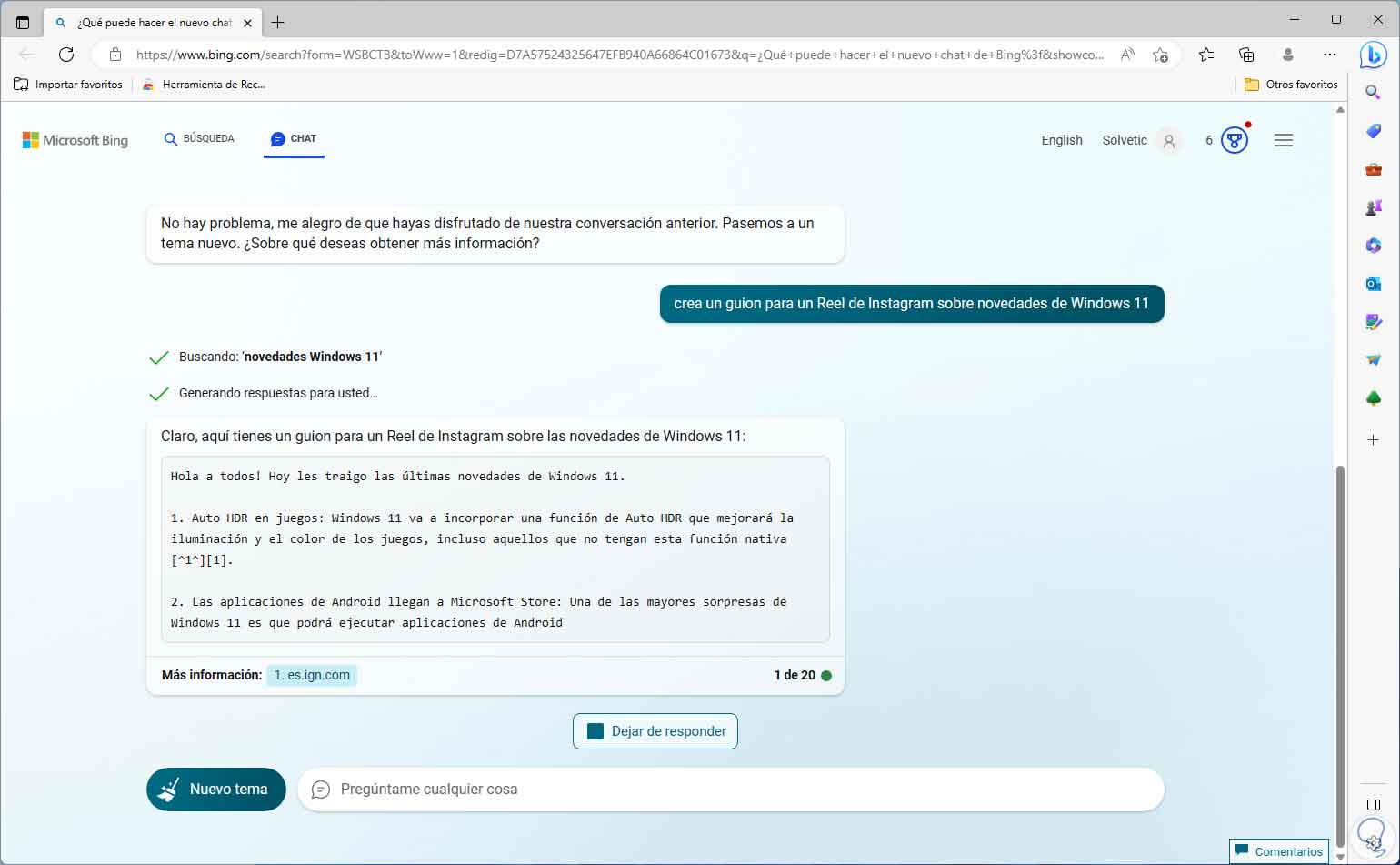Expand the 'Otros favoritos' folder
Image resolution: width=1400 pixels, height=865 pixels.
[1291, 85]
